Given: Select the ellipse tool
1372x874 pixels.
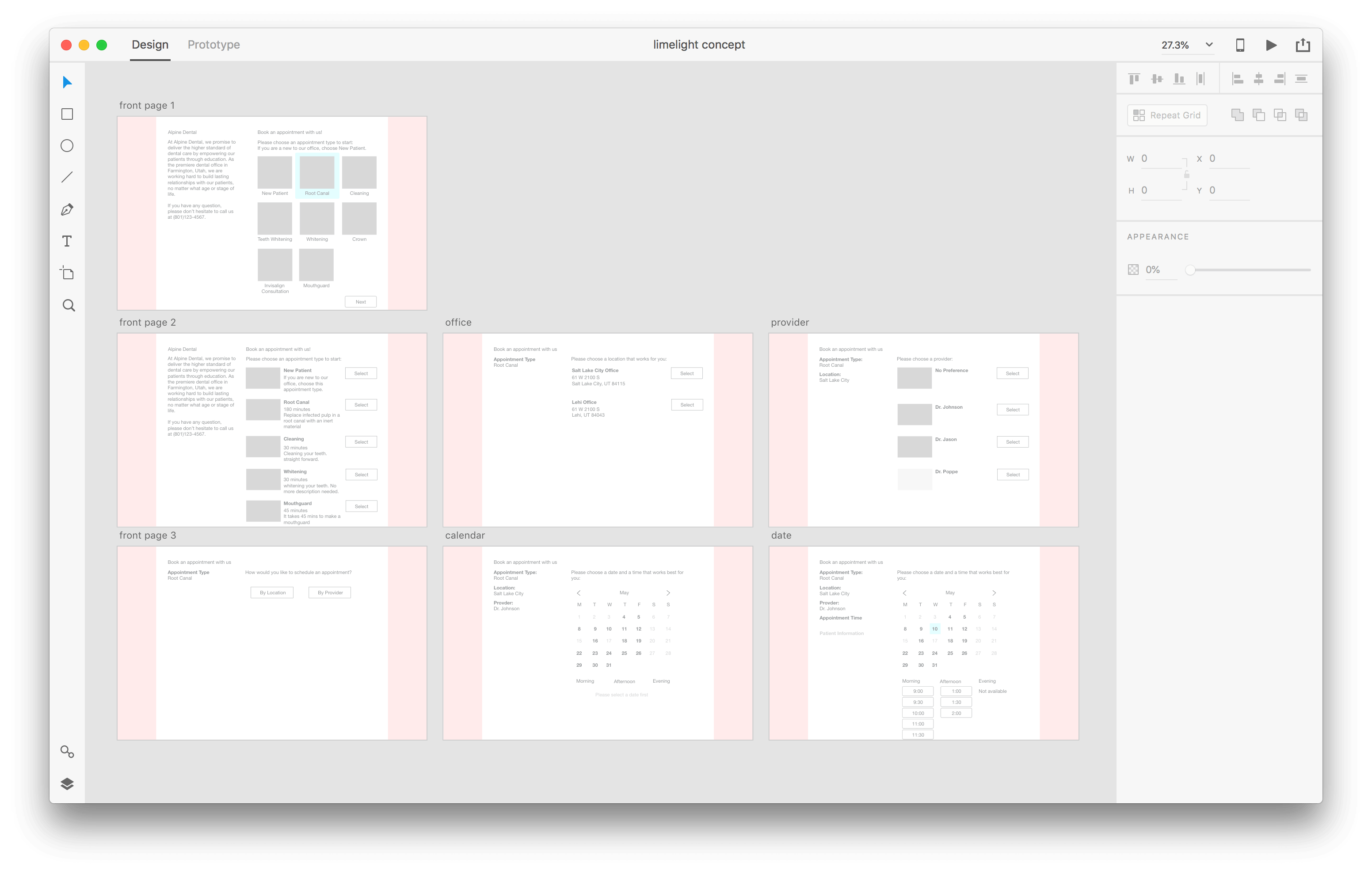Looking at the screenshot, I should pos(69,145).
